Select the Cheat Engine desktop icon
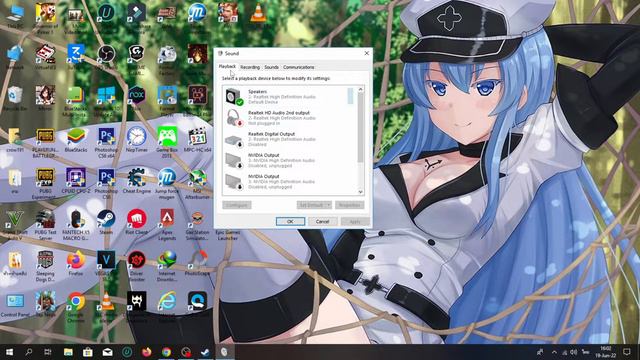This screenshot has width=640, height=360. click(137, 181)
